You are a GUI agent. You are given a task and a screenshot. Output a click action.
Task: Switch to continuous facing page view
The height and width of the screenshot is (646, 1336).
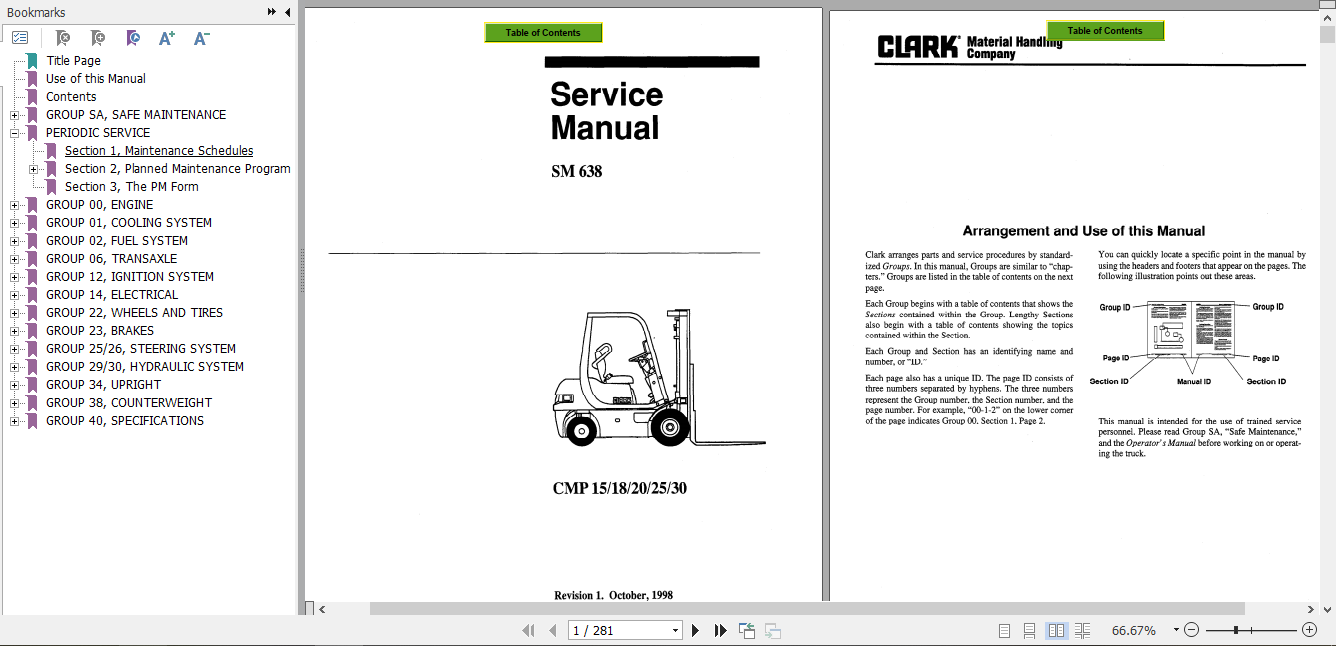[1082, 631]
